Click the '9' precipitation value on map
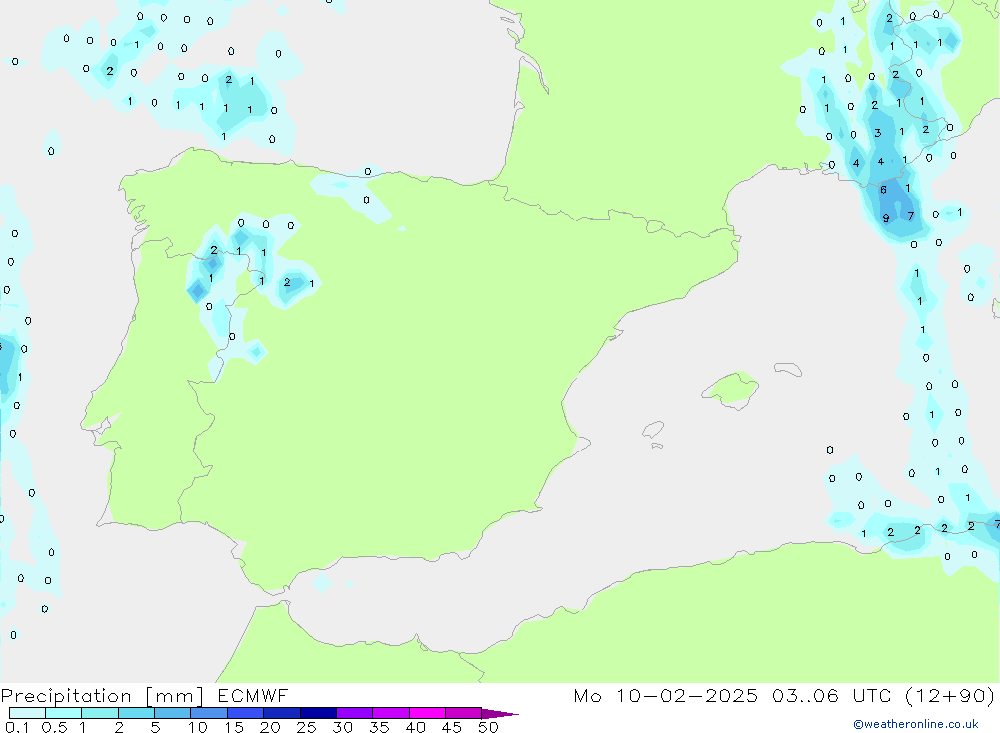The image size is (1000, 733). pos(886,218)
